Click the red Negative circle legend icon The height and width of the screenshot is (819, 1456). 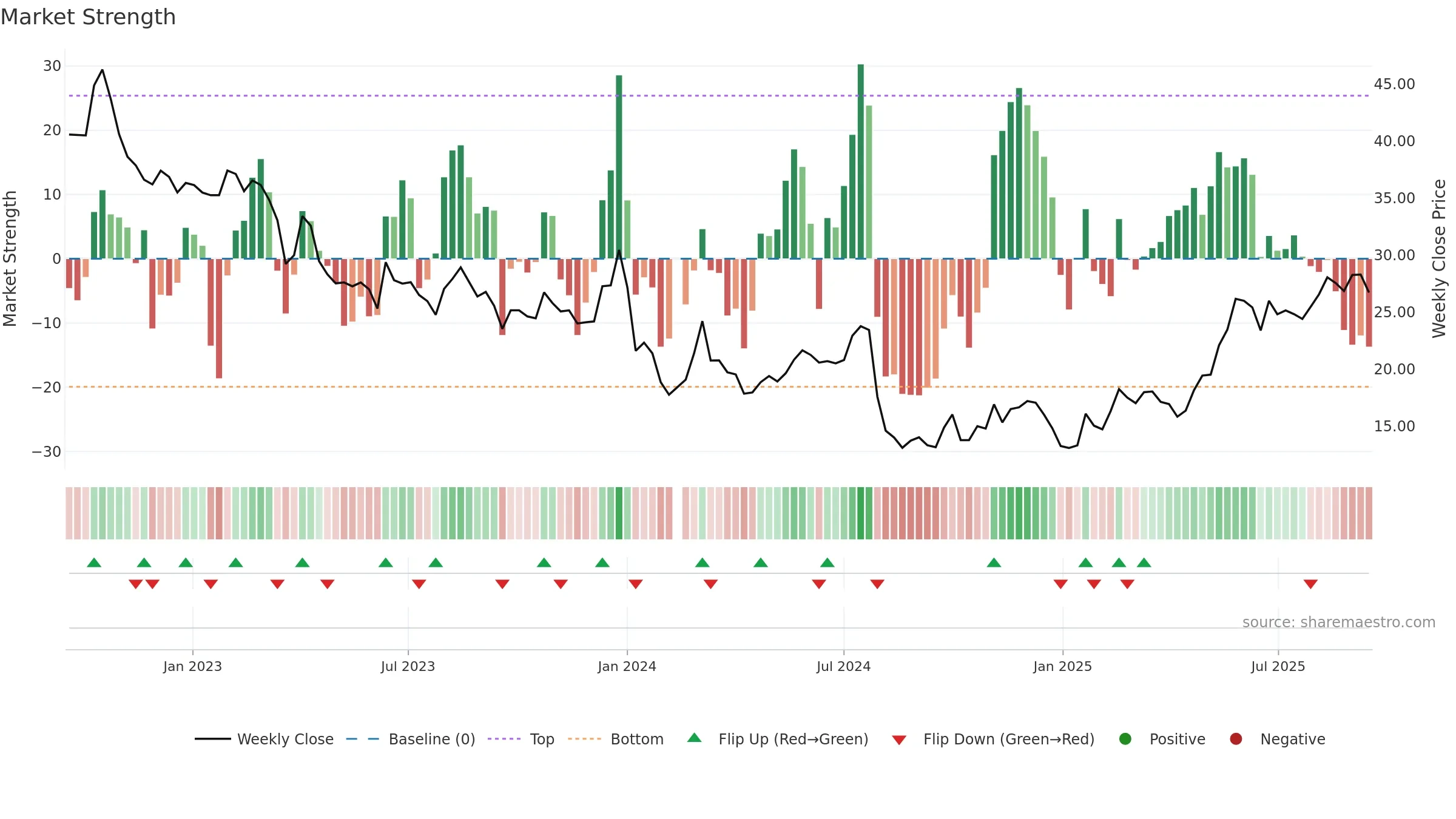1236,739
